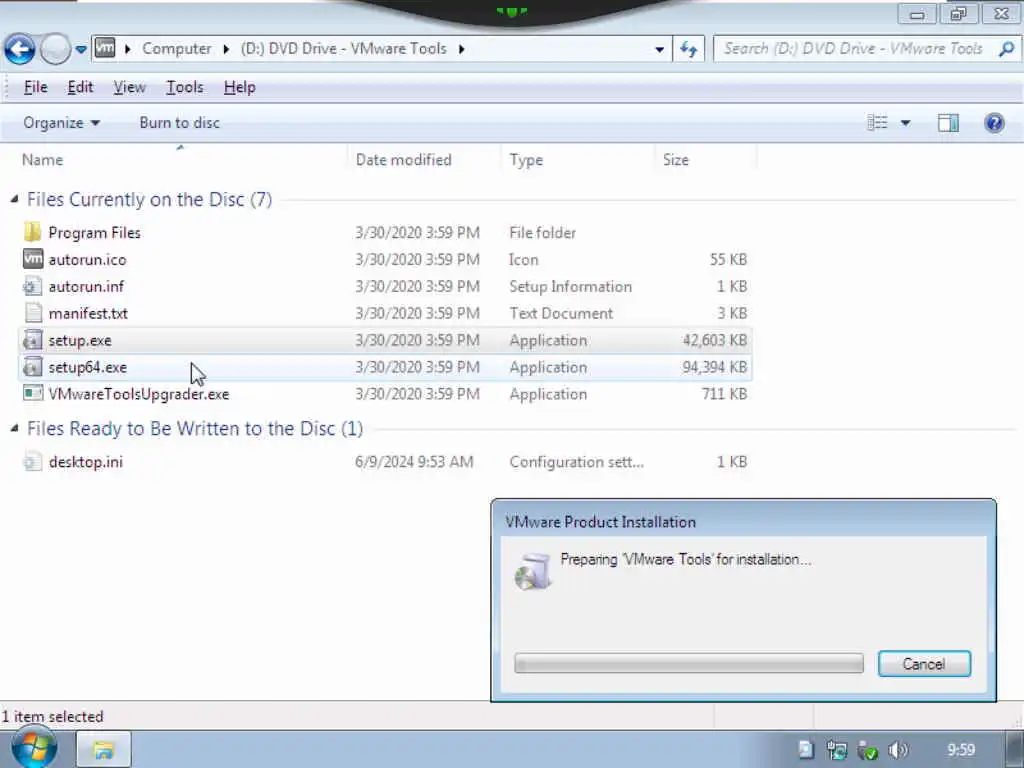The width and height of the screenshot is (1024, 768).
Task: Click the Program Files folder icon
Action: click(32, 232)
